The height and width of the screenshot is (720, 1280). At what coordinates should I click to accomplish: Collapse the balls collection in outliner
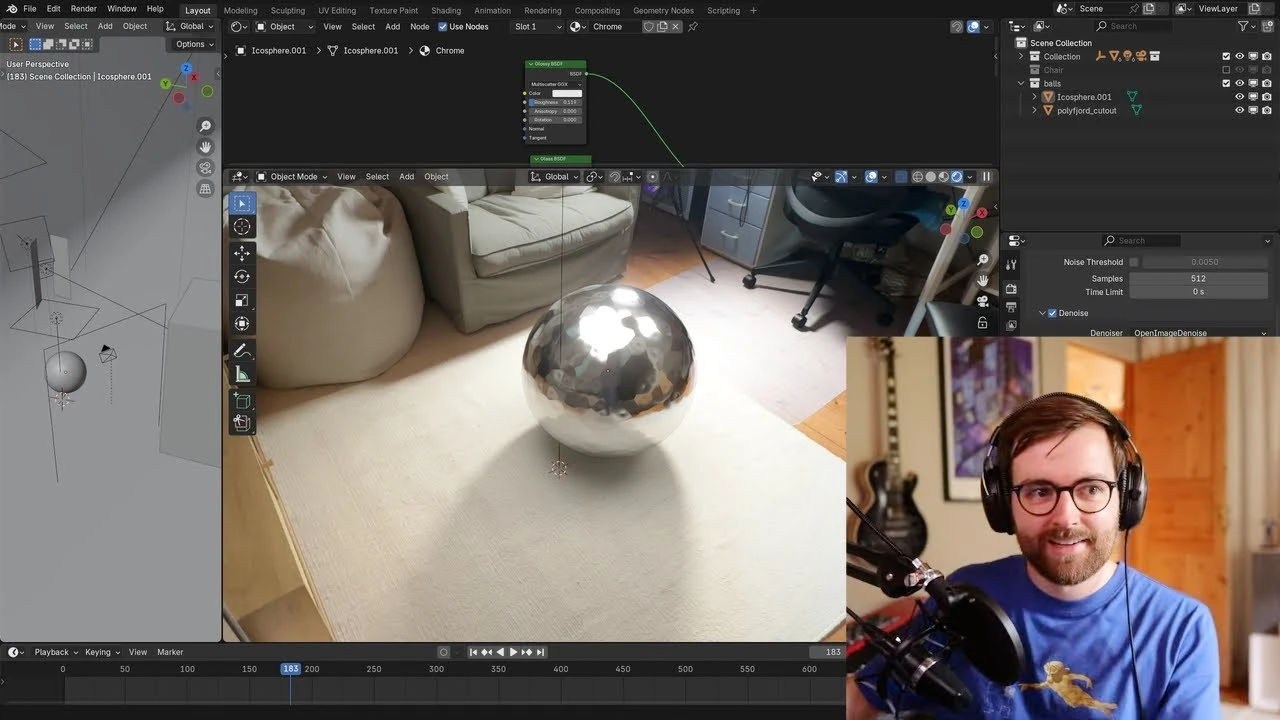coord(1021,83)
